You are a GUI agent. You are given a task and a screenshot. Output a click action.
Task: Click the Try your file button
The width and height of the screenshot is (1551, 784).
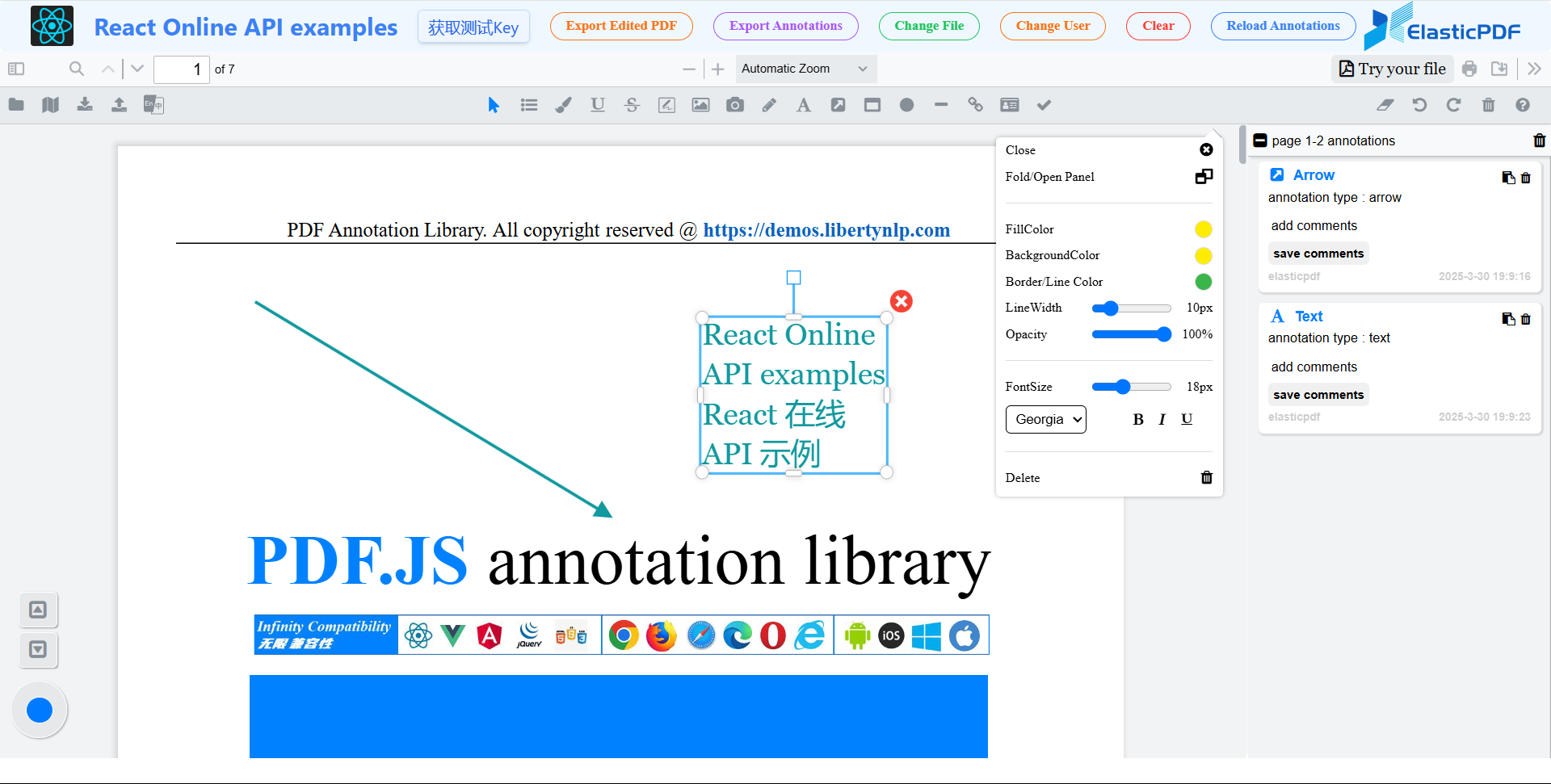(1393, 69)
